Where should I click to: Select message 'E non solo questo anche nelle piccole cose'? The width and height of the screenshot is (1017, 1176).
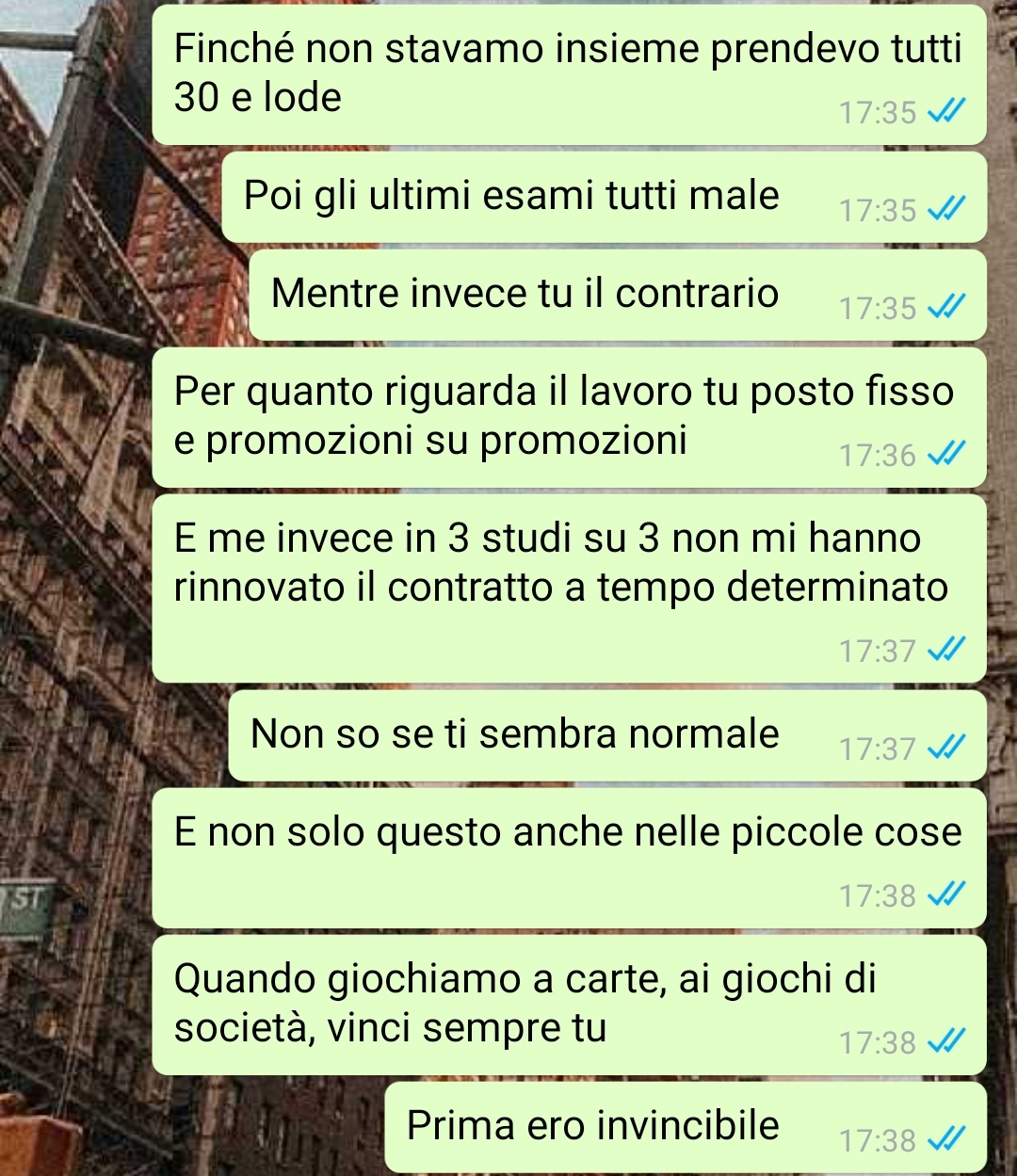569,858
